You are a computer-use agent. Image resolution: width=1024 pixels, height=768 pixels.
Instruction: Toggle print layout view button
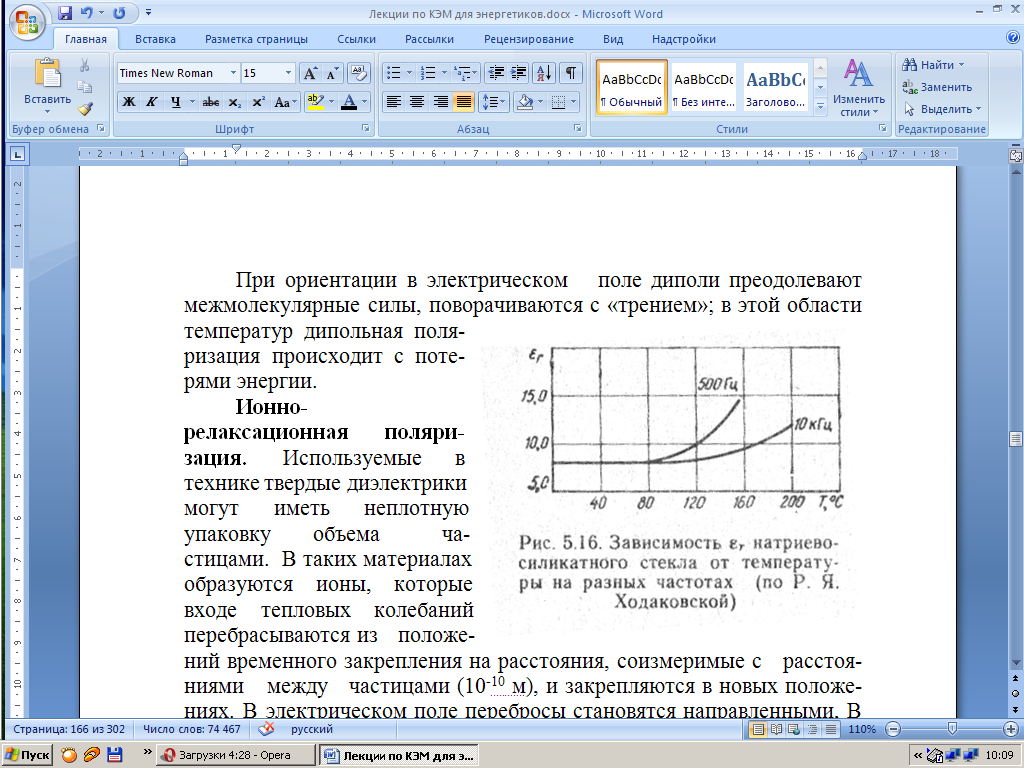coord(758,729)
